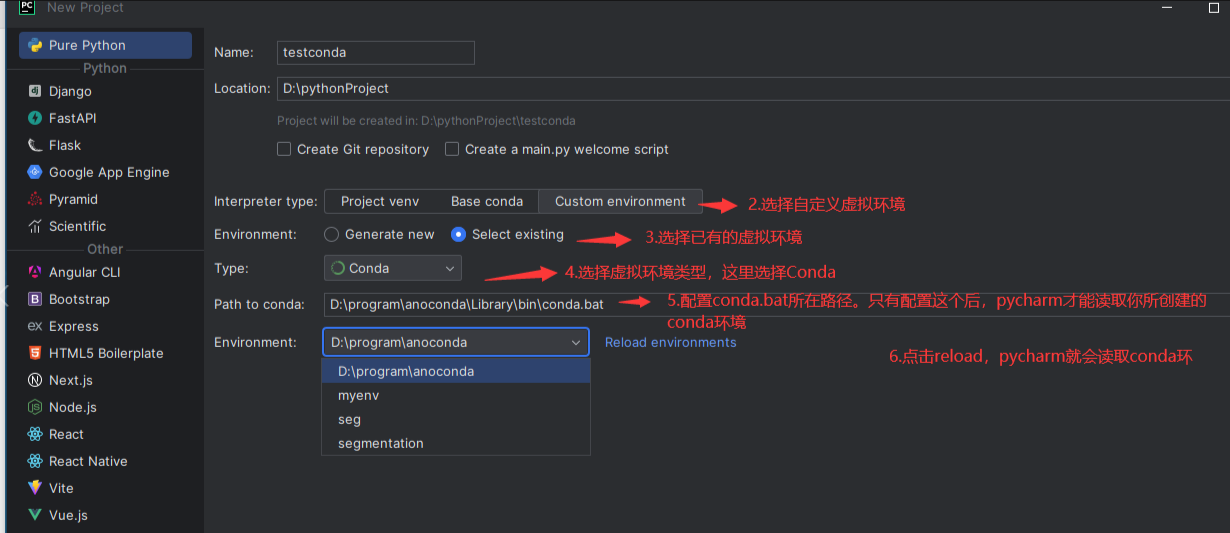Image resolution: width=1230 pixels, height=533 pixels.
Task: Click the Pure Python icon in sidebar
Action: [x=35, y=45]
